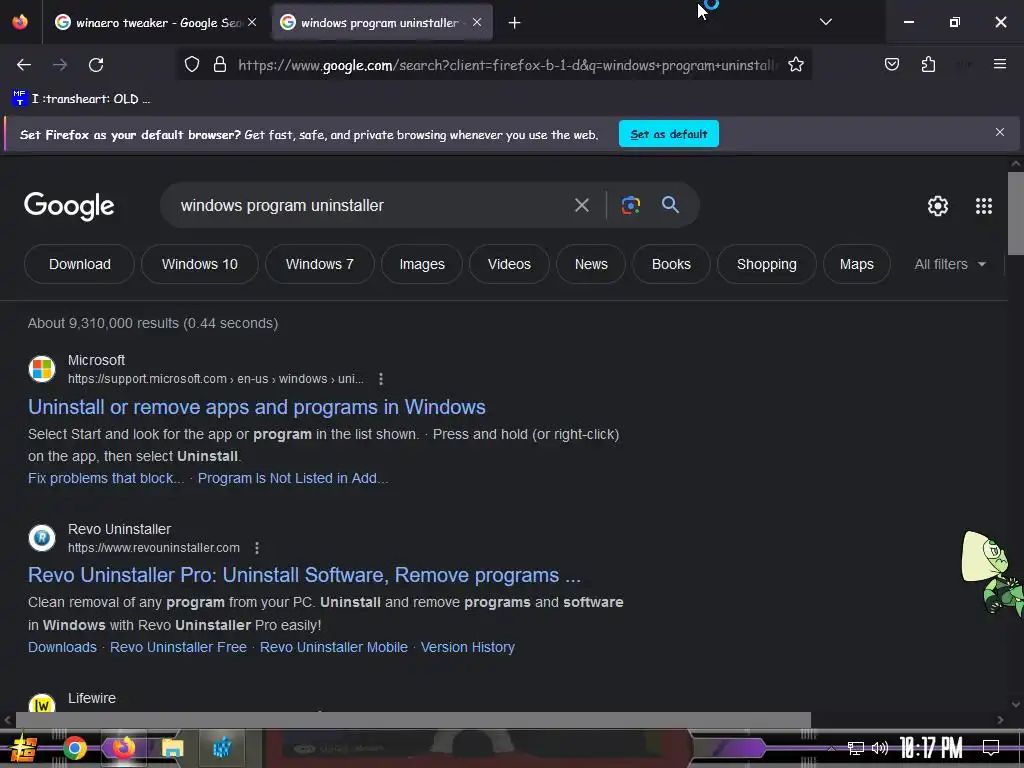Image resolution: width=1024 pixels, height=768 pixels.
Task: Open the :transheart: OLD bookmark
Action: pyautogui.click(x=81, y=99)
